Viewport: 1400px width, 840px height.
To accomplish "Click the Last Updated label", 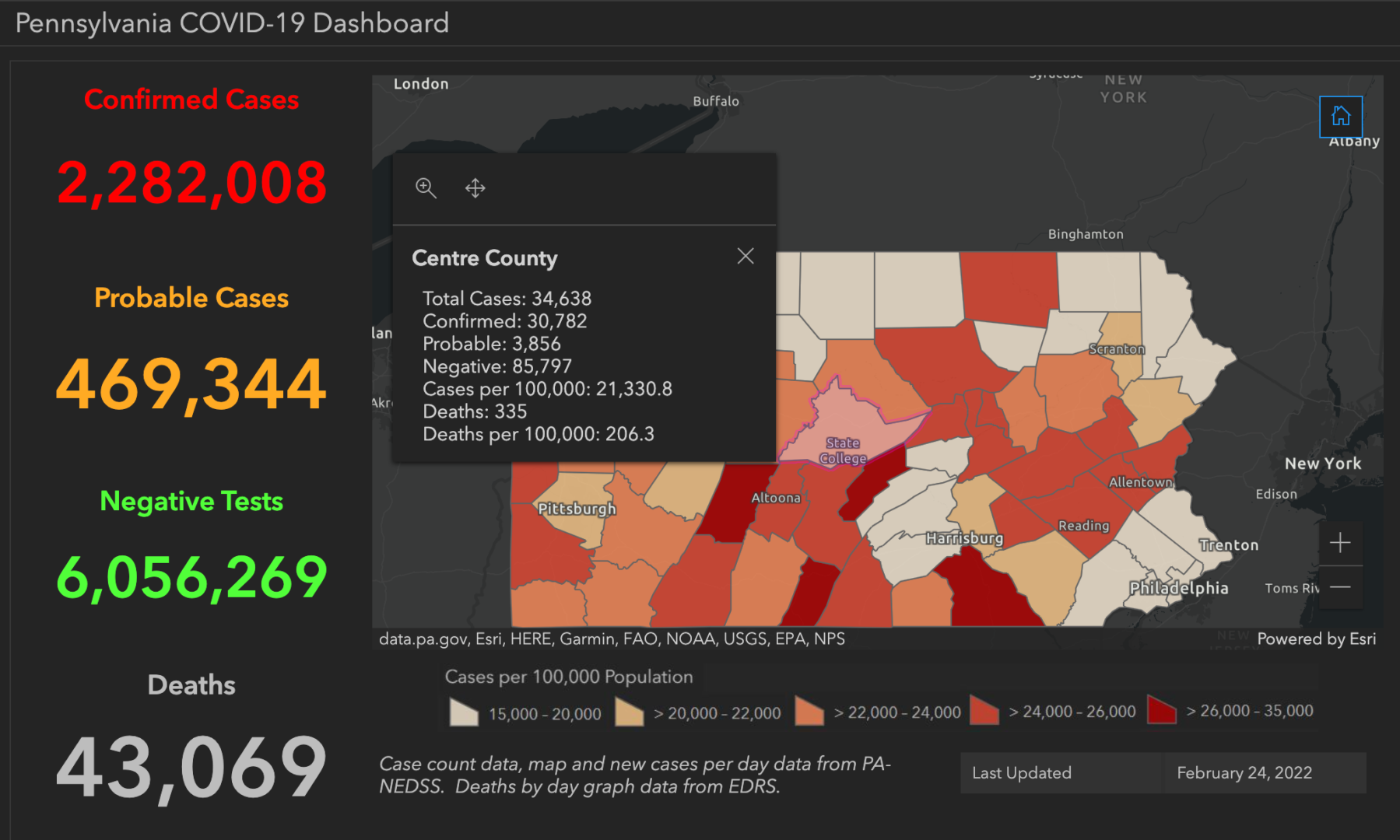I will click(1022, 773).
